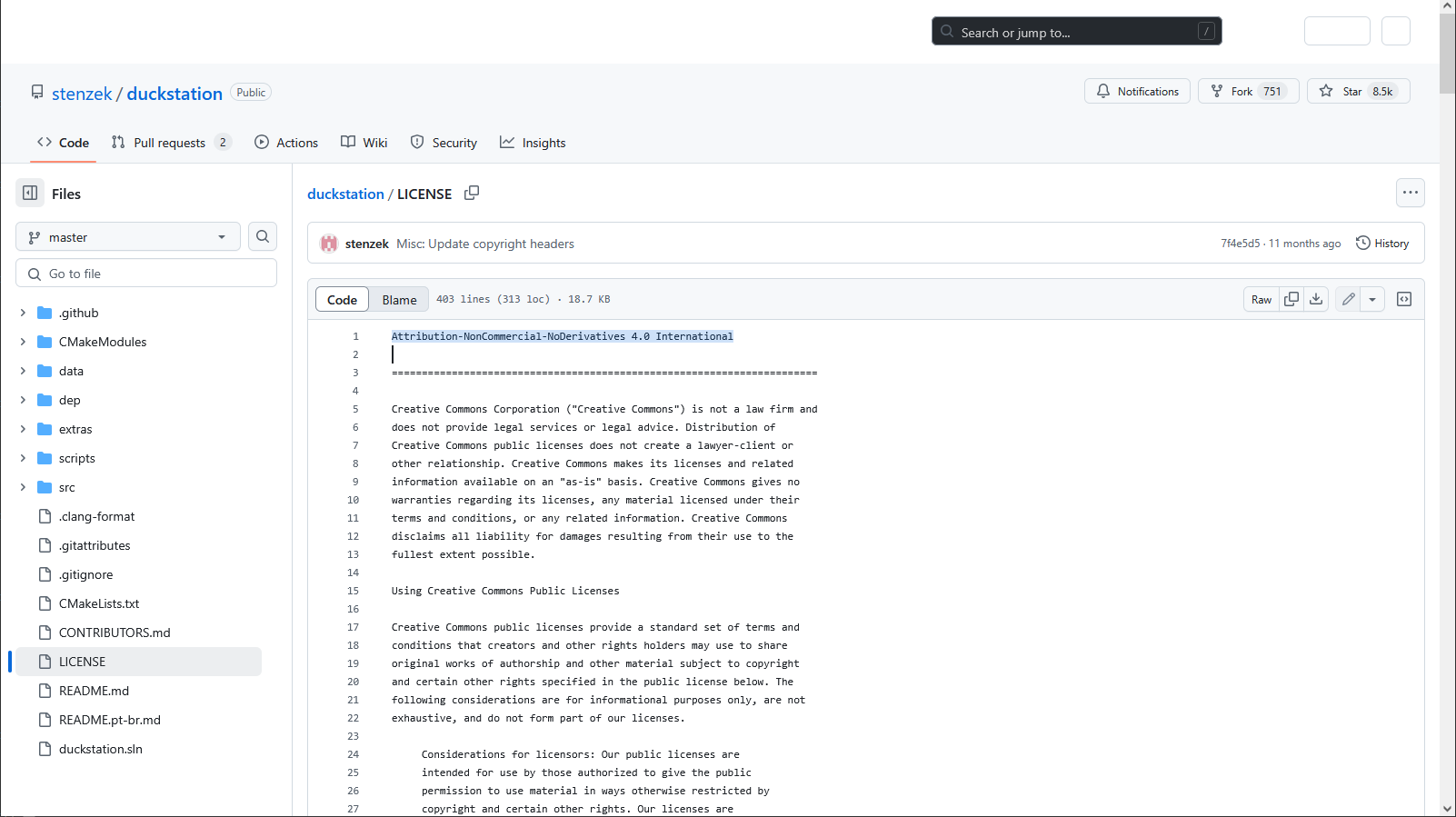
Task: Expand the scripts folder chevron
Action: tap(23, 458)
